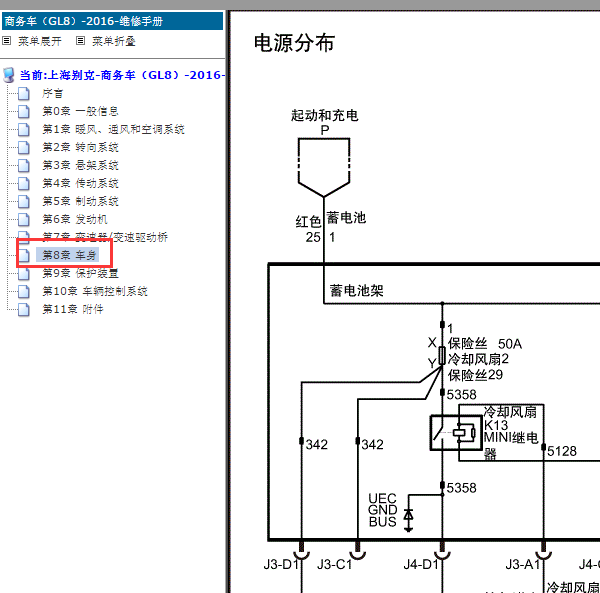Open 第7章 变速器/变速驱动桥 chapter
This screenshot has width=600, height=593.
point(105,237)
